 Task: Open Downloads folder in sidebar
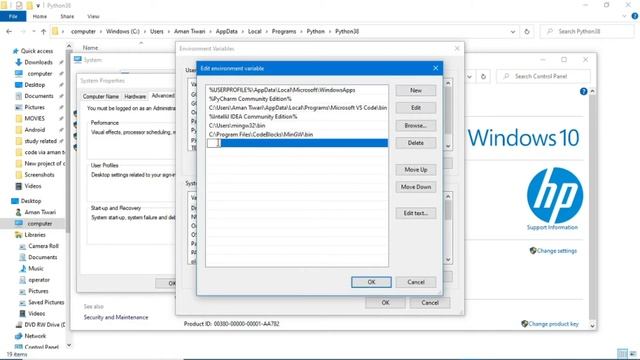coord(38,62)
